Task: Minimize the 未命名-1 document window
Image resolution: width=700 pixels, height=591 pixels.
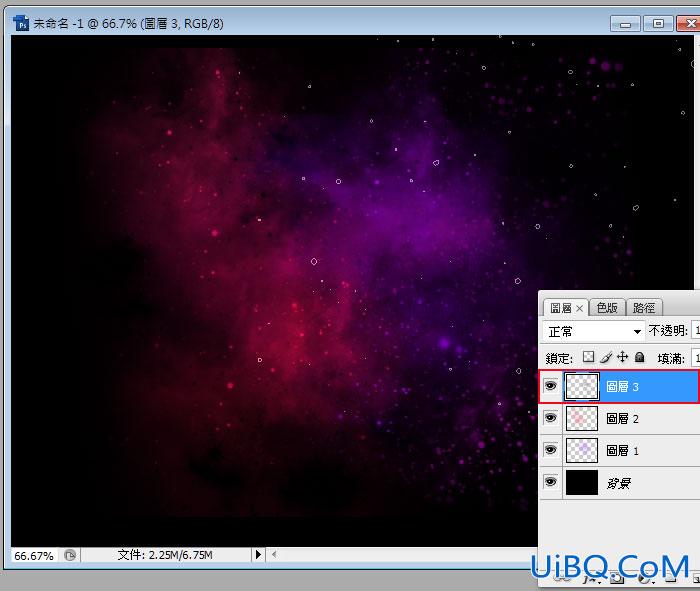Action: coord(625,24)
